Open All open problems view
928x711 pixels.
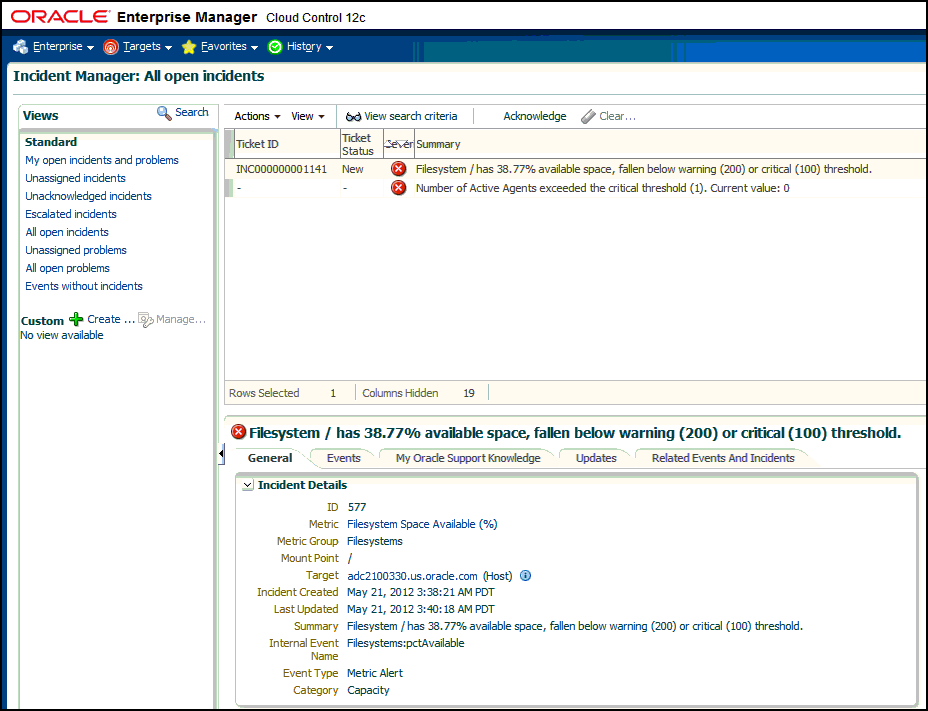pyautogui.click(x=67, y=268)
